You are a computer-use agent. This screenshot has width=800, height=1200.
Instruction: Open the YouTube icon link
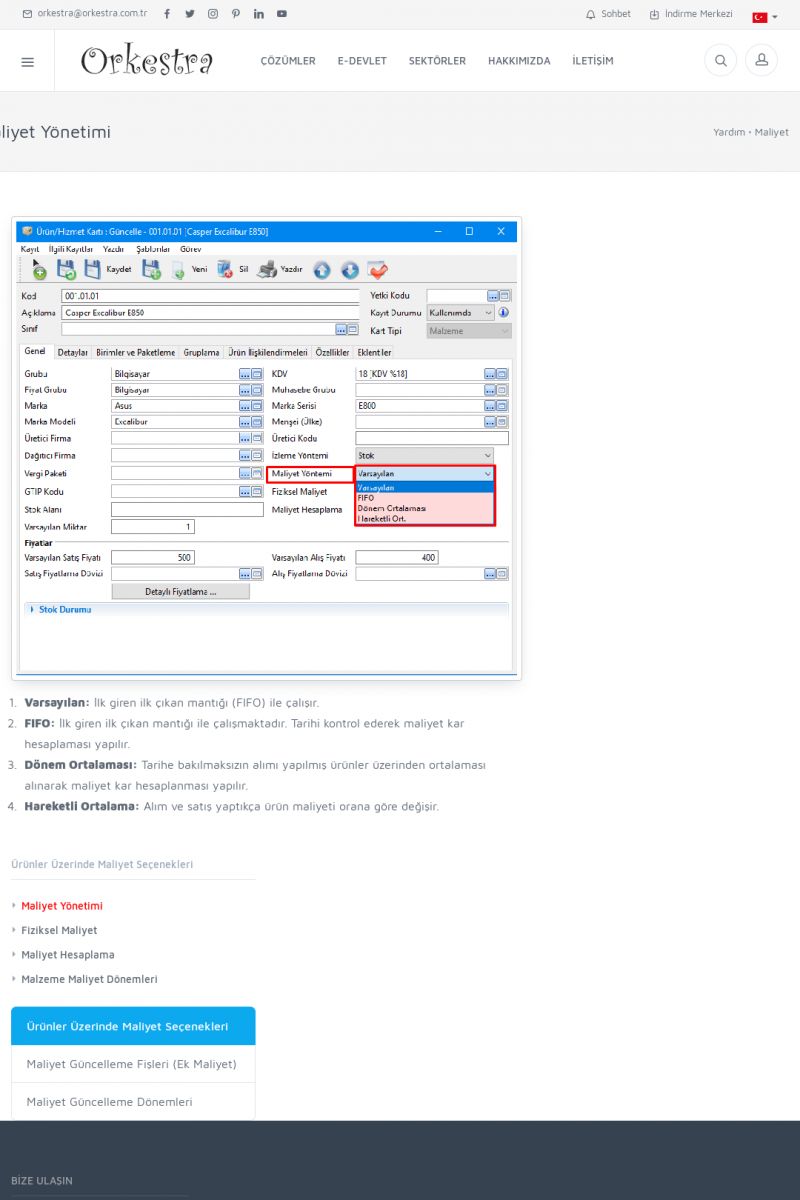[x=282, y=14]
